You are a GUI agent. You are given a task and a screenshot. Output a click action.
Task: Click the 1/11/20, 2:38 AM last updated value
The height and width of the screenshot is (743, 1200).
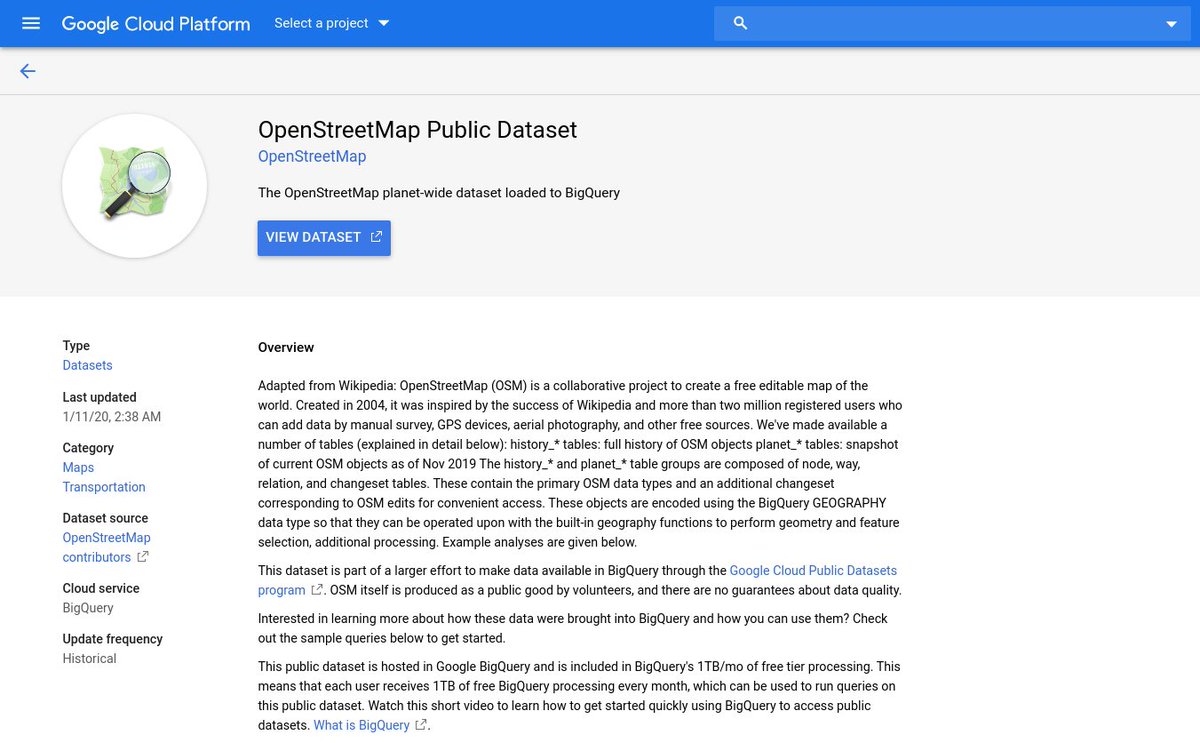click(x=112, y=417)
